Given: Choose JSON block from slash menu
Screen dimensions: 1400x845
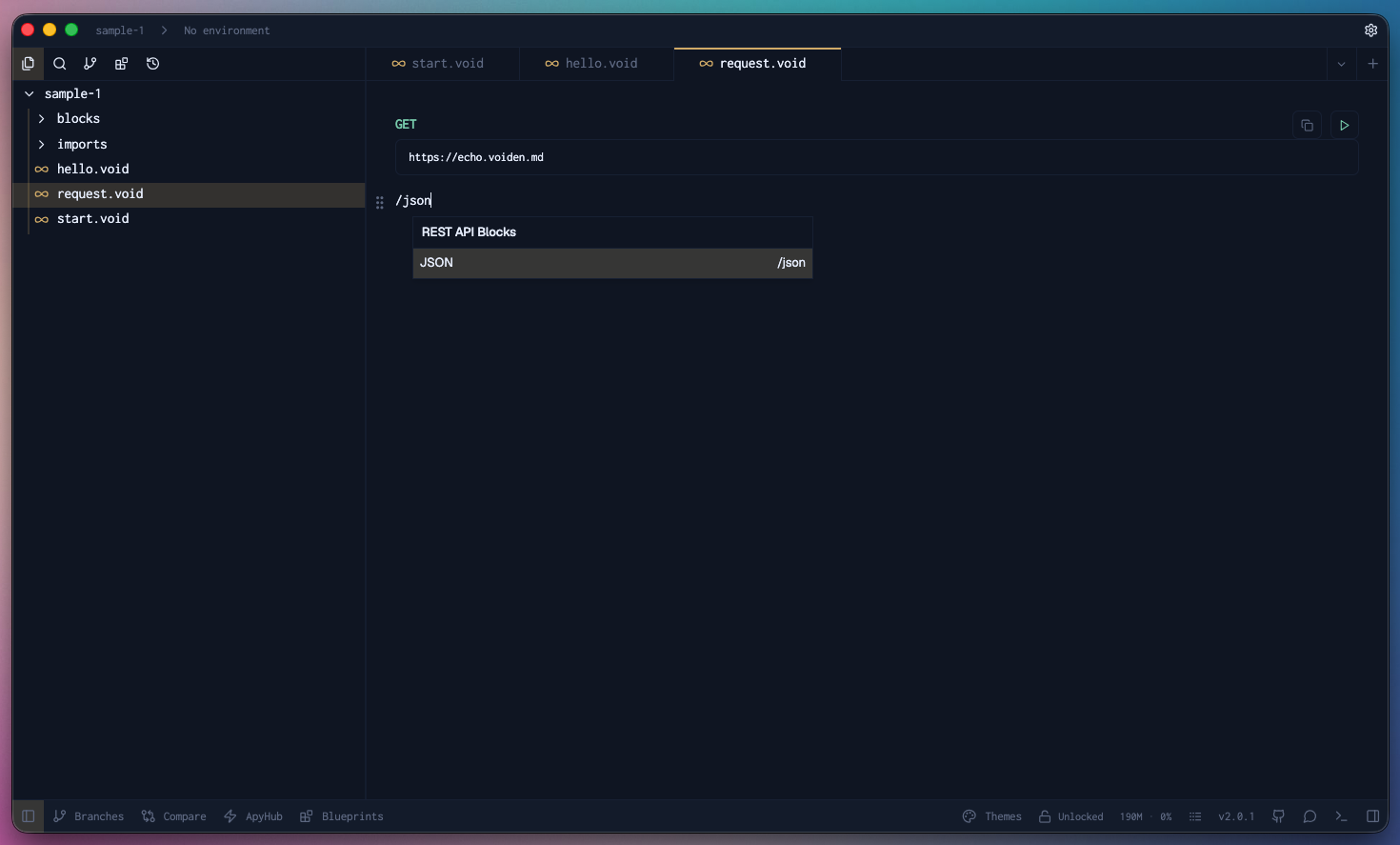Looking at the screenshot, I should pyautogui.click(x=612, y=263).
